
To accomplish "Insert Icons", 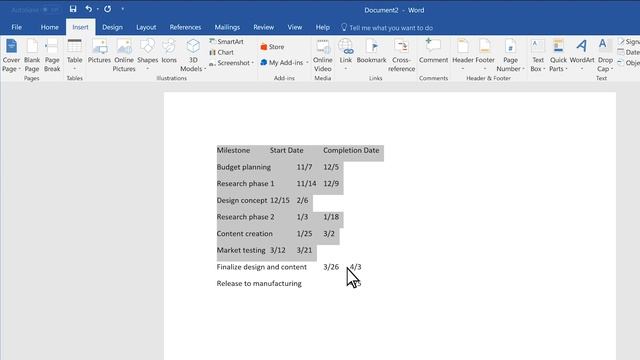I will click(x=169, y=52).
